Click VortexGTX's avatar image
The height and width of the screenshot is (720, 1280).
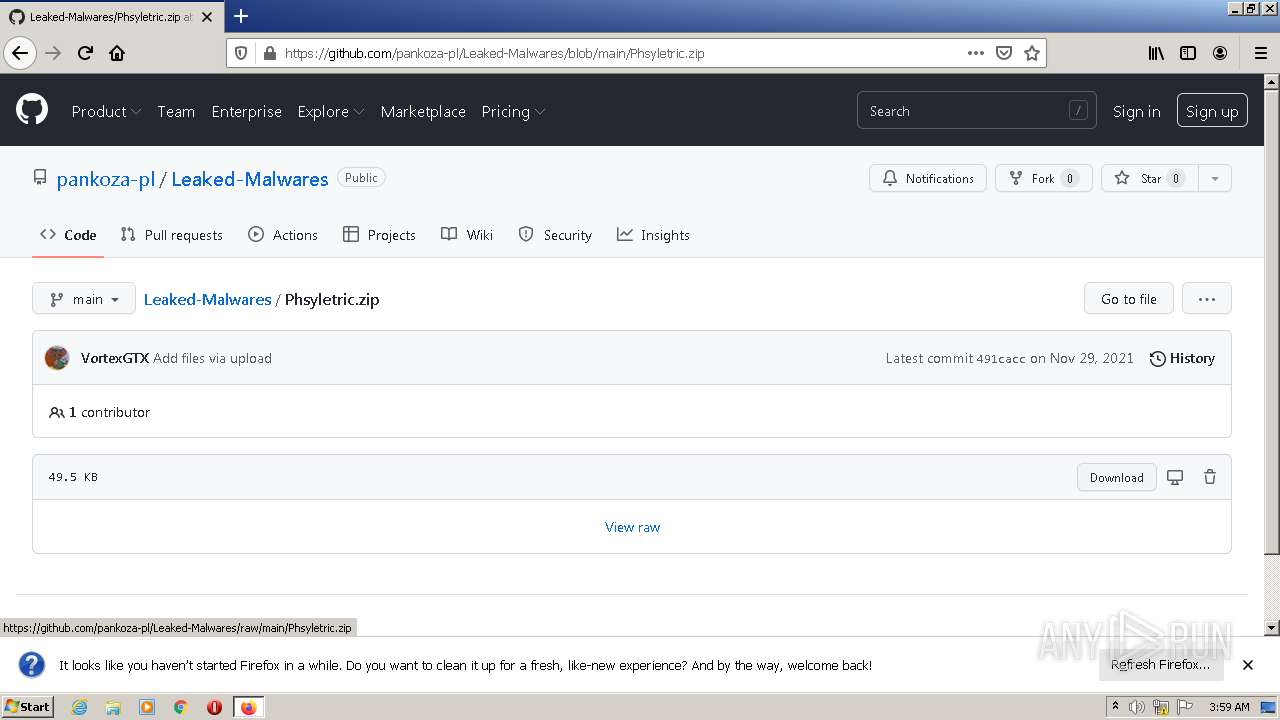[x=57, y=358]
